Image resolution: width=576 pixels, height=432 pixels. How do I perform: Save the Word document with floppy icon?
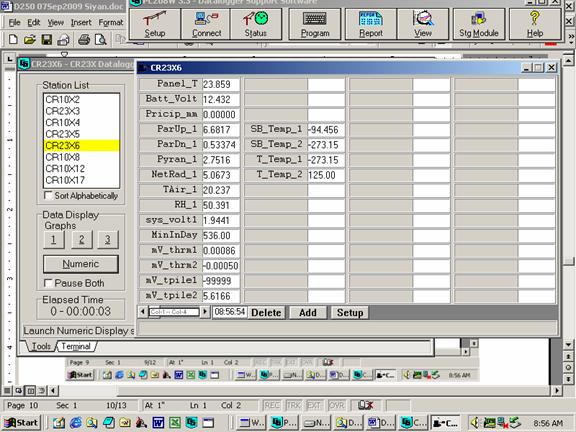(x=47, y=39)
